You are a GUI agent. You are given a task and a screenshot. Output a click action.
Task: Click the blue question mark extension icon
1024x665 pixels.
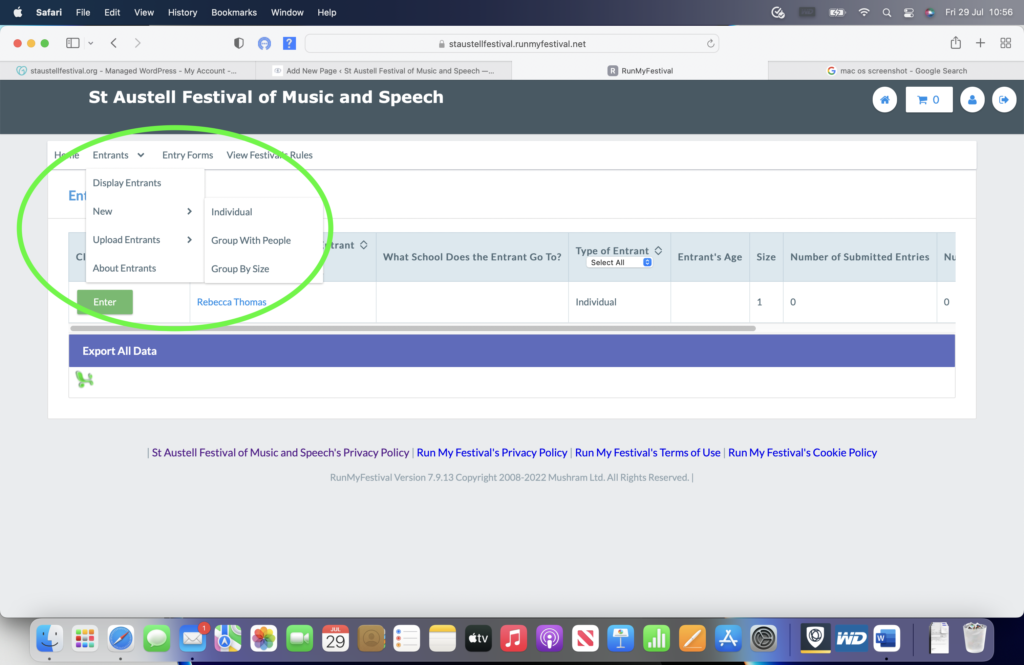289,43
